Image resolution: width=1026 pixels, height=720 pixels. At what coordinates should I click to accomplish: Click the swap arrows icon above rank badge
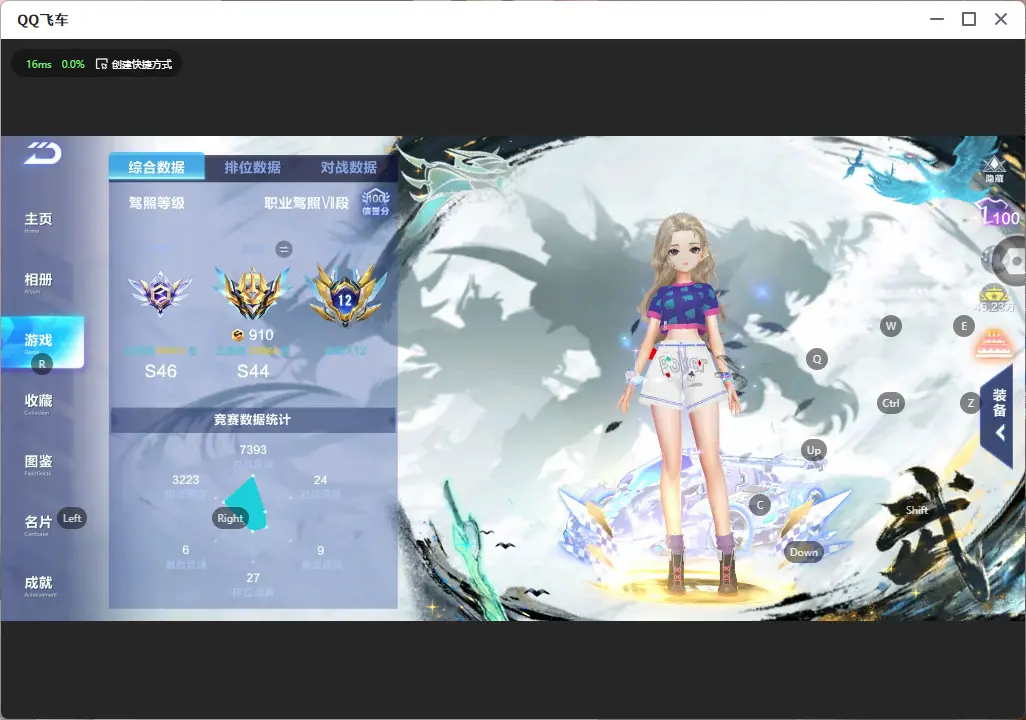click(x=283, y=249)
